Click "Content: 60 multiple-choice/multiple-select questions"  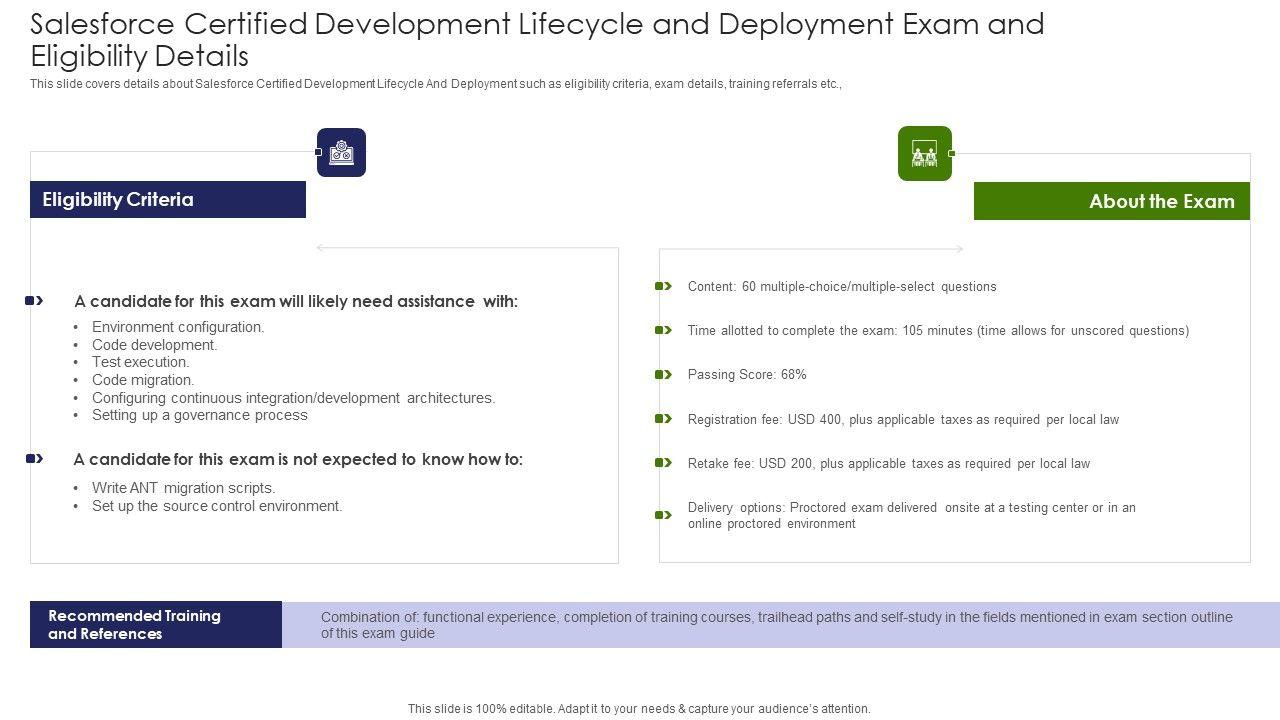coord(842,287)
